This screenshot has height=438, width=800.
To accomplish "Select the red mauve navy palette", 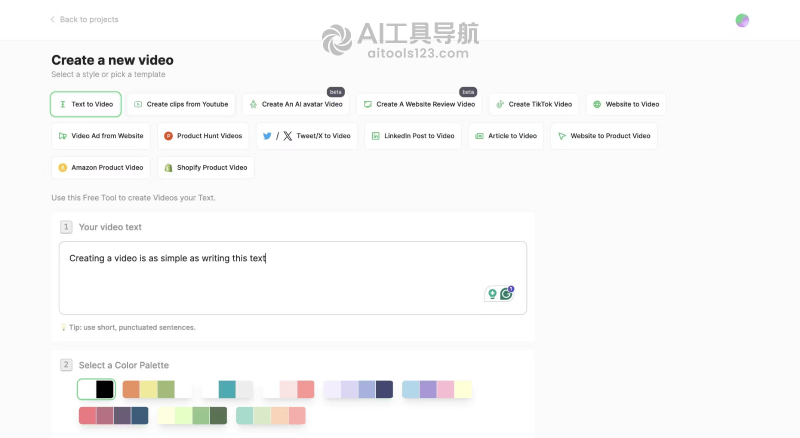I will [x=113, y=416].
